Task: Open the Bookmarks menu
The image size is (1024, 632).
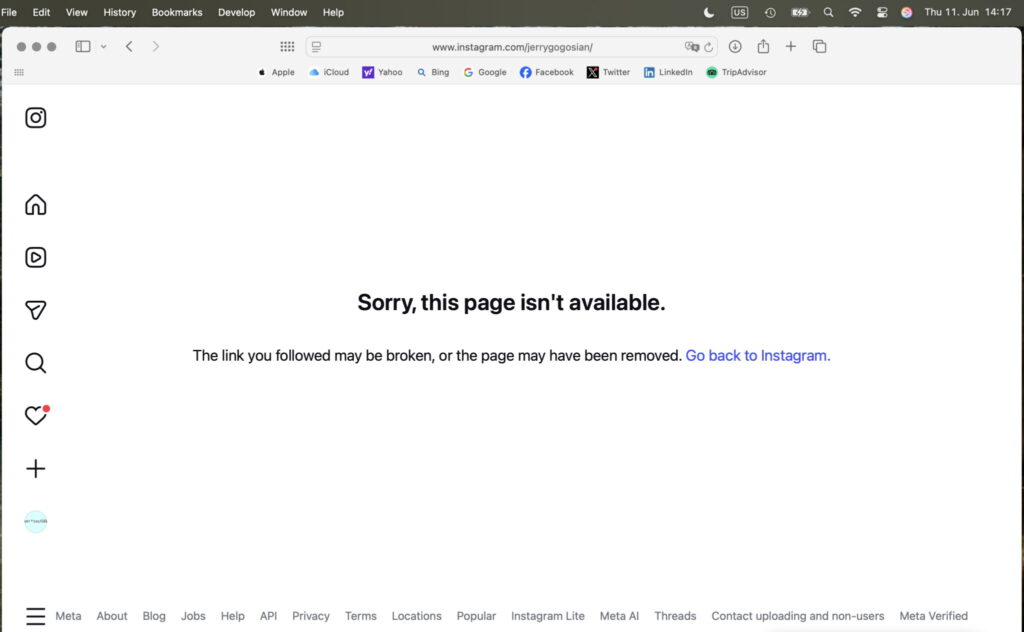Action: (177, 12)
